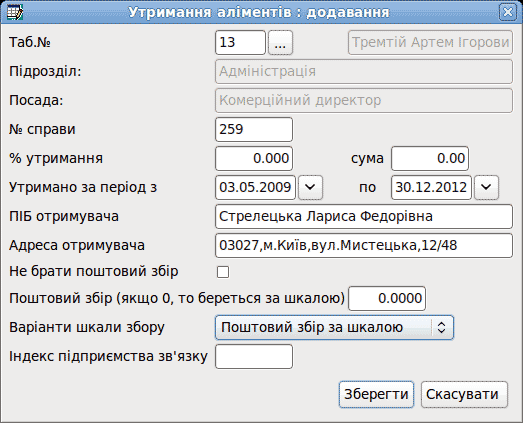The image size is (523, 423).
Task: Click the start date field 03.05.2009
Action: click(x=255, y=187)
